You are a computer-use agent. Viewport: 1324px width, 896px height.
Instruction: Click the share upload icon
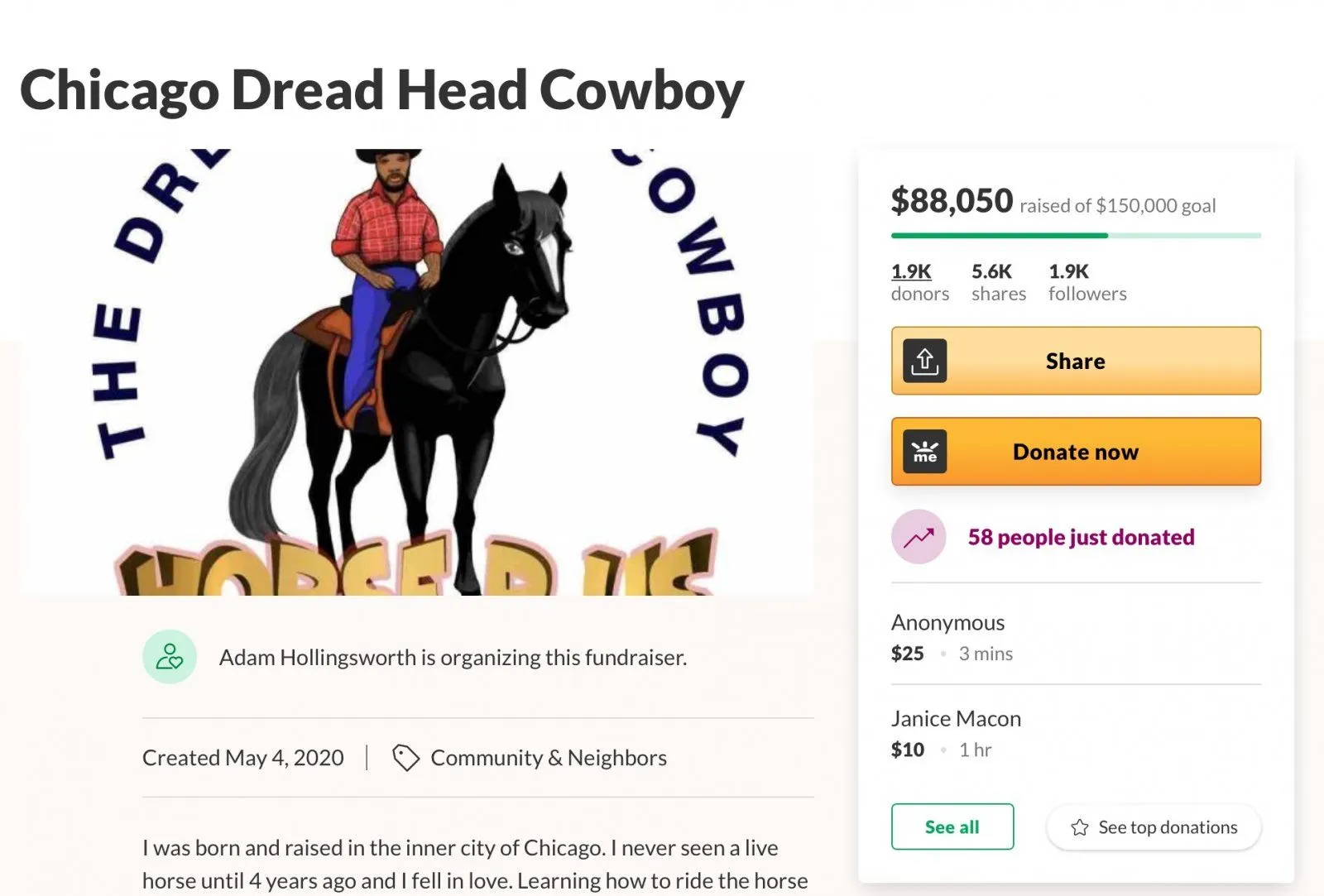coord(924,361)
